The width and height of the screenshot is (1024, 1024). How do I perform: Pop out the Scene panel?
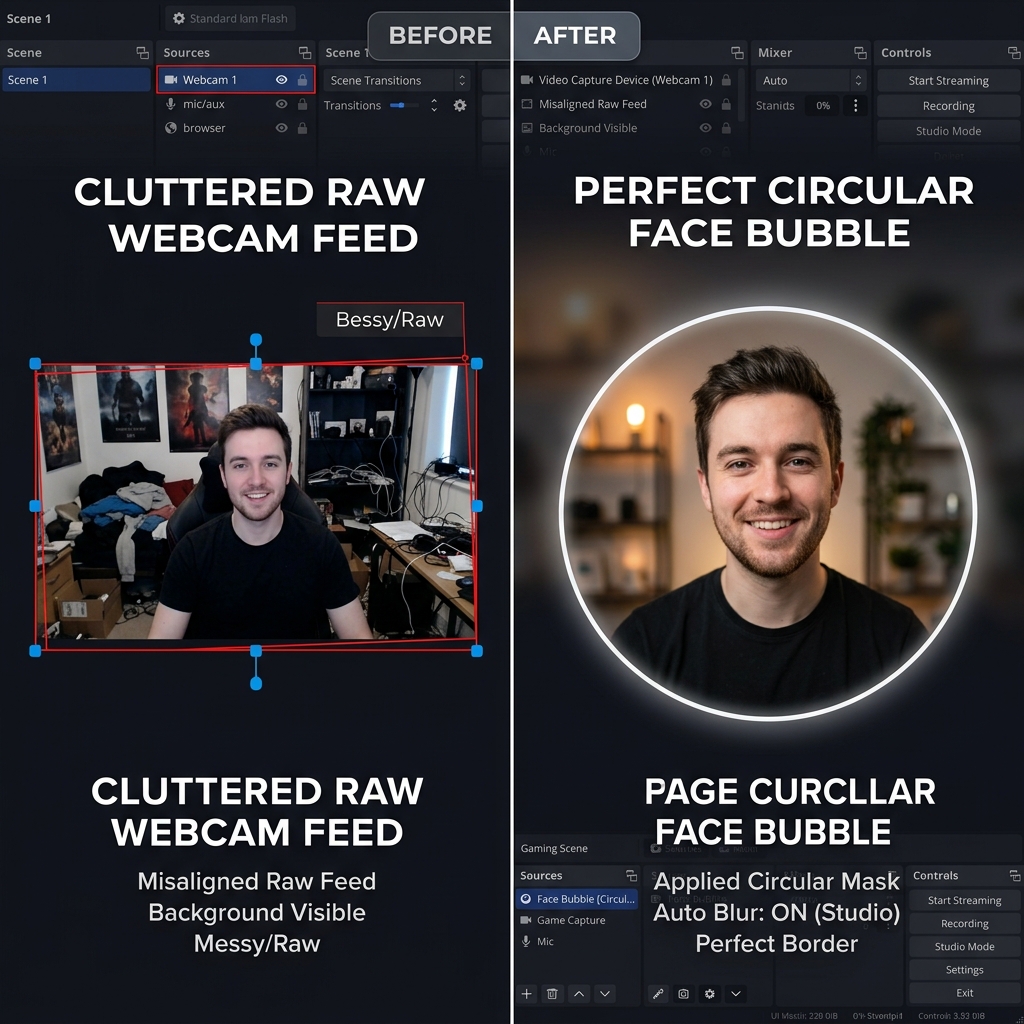tap(142, 53)
